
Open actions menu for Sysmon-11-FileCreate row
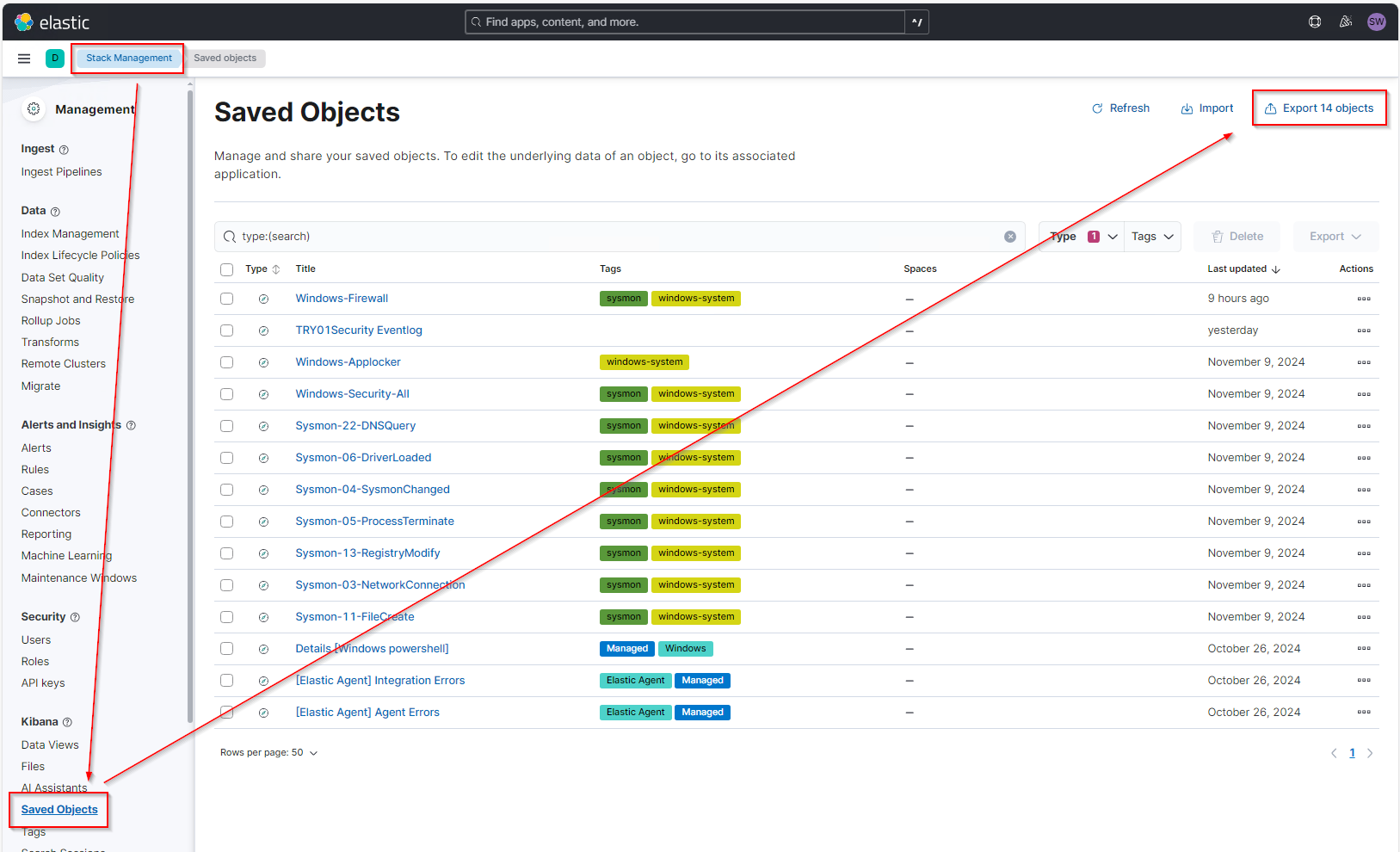click(x=1364, y=617)
